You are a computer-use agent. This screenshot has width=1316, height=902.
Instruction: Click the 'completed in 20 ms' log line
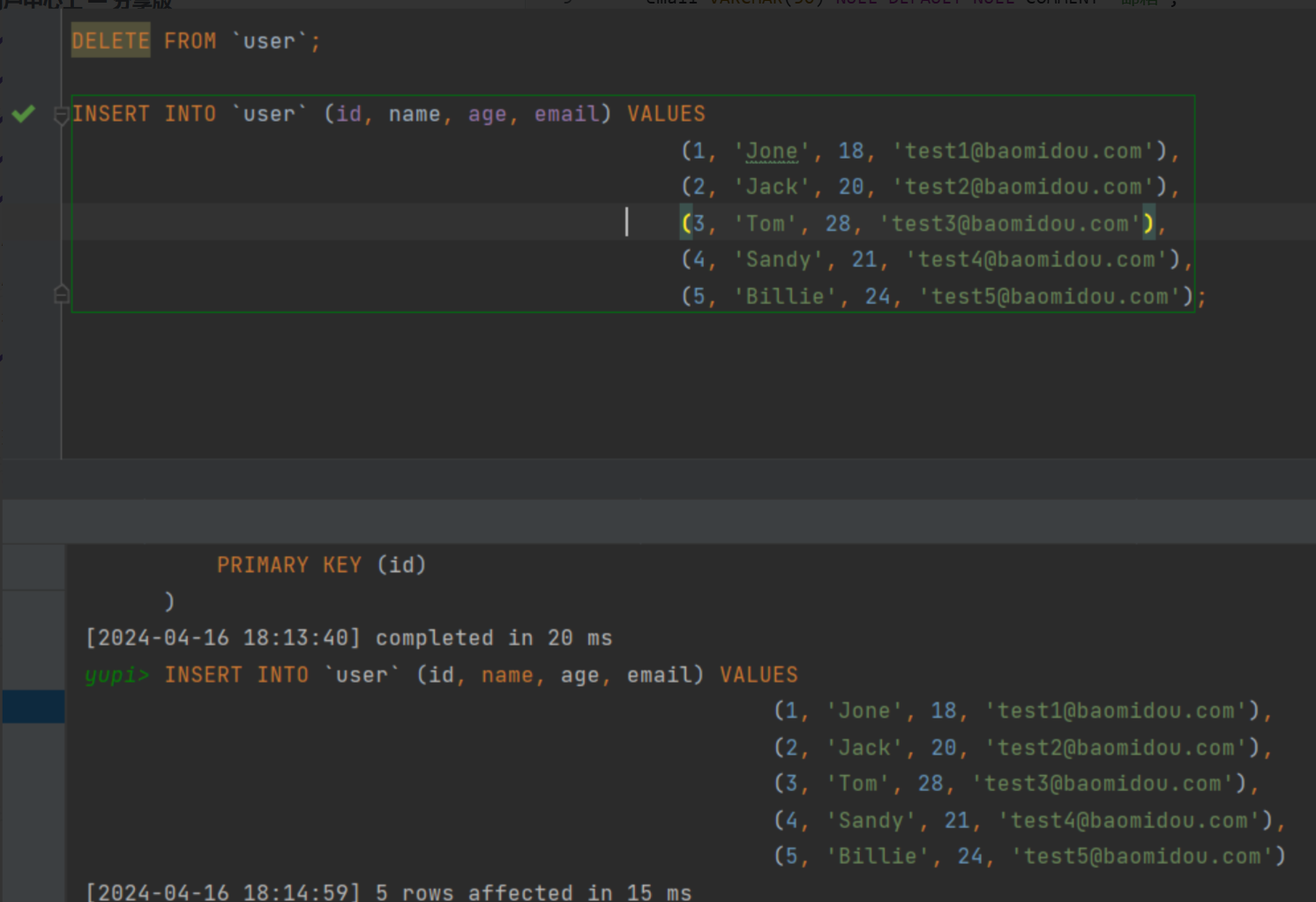click(348, 638)
